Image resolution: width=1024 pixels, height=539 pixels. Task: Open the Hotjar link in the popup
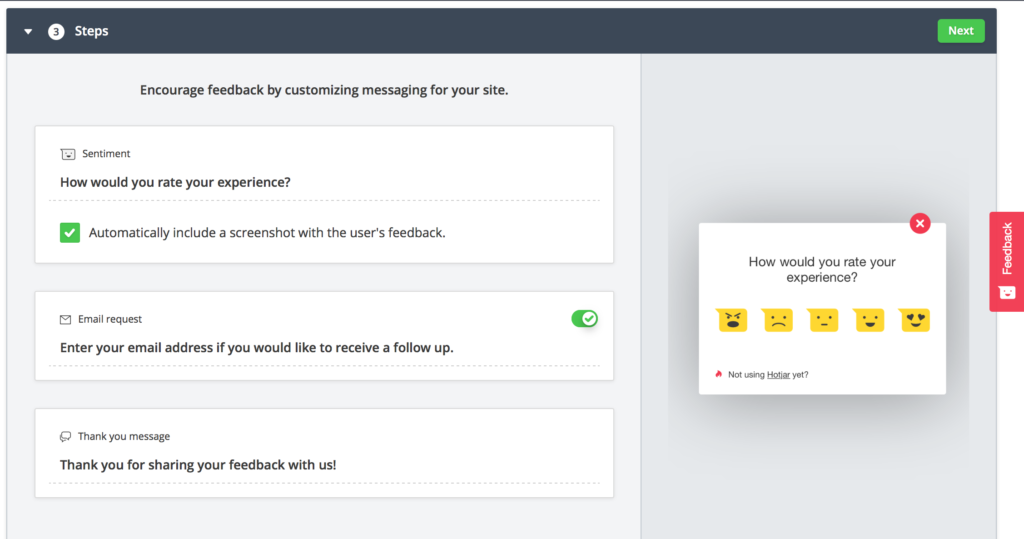pyautogui.click(x=779, y=375)
